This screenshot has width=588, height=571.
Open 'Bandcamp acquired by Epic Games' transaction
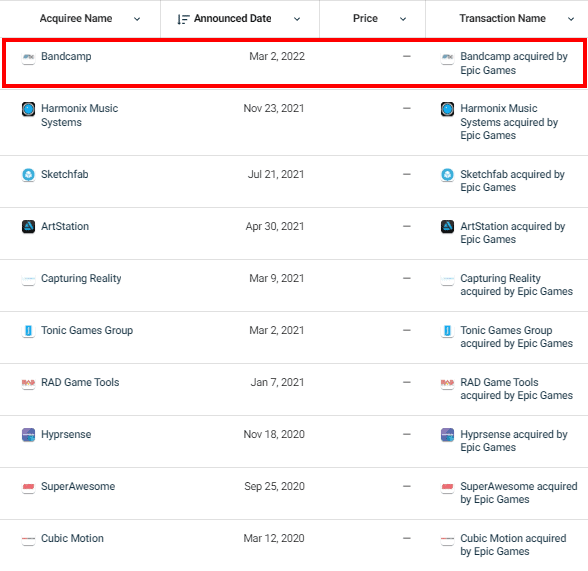(514, 63)
